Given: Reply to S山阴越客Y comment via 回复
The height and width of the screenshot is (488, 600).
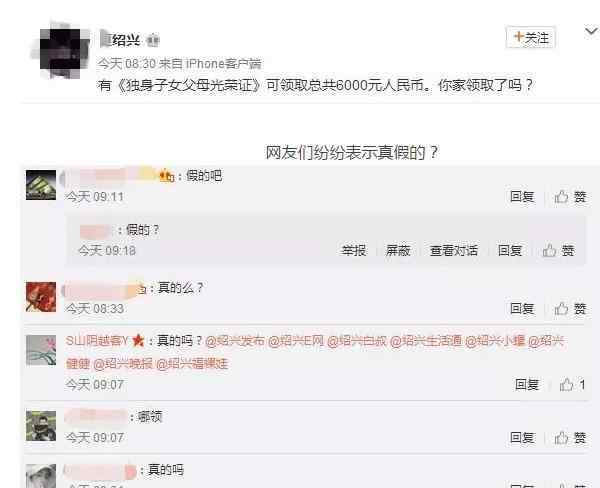Looking at the screenshot, I should pyautogui.click(x=527, y=384).
